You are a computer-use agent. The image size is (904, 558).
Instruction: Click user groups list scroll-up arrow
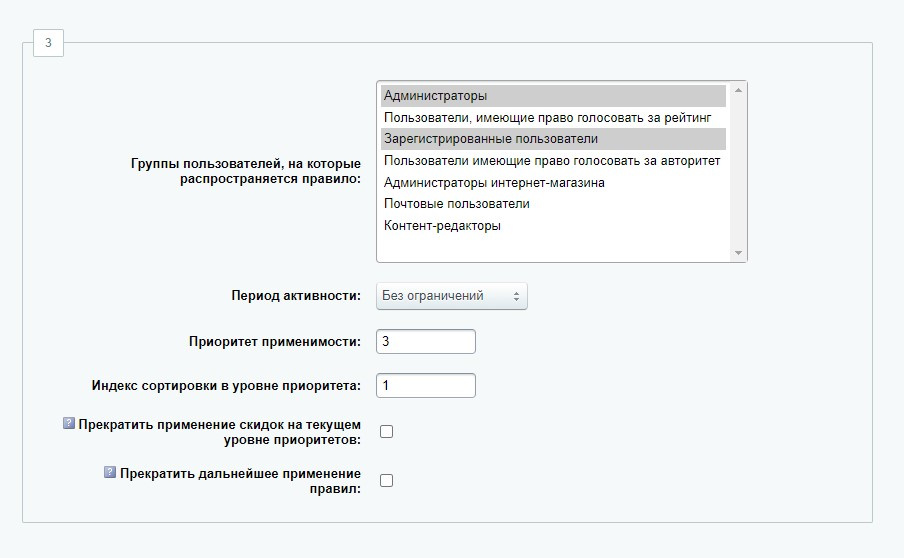click(x=738, y=91)
